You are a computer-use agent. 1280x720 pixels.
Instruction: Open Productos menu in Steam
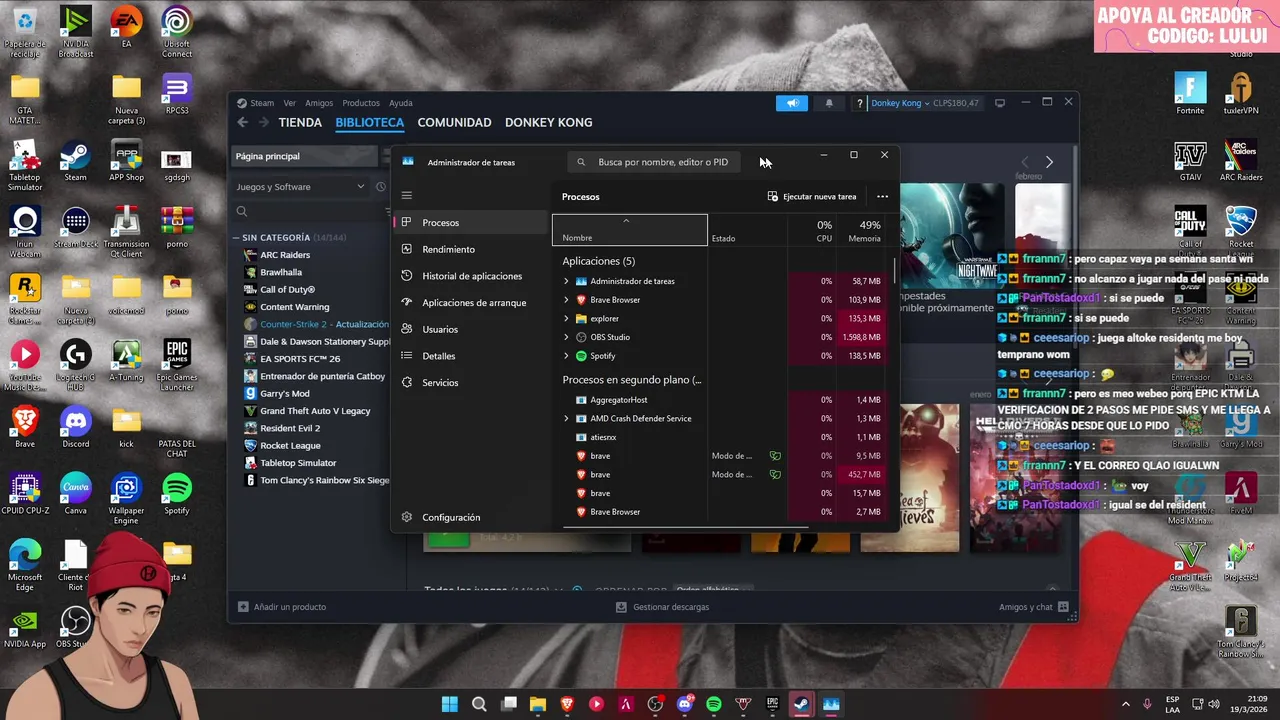click(361, 103)
